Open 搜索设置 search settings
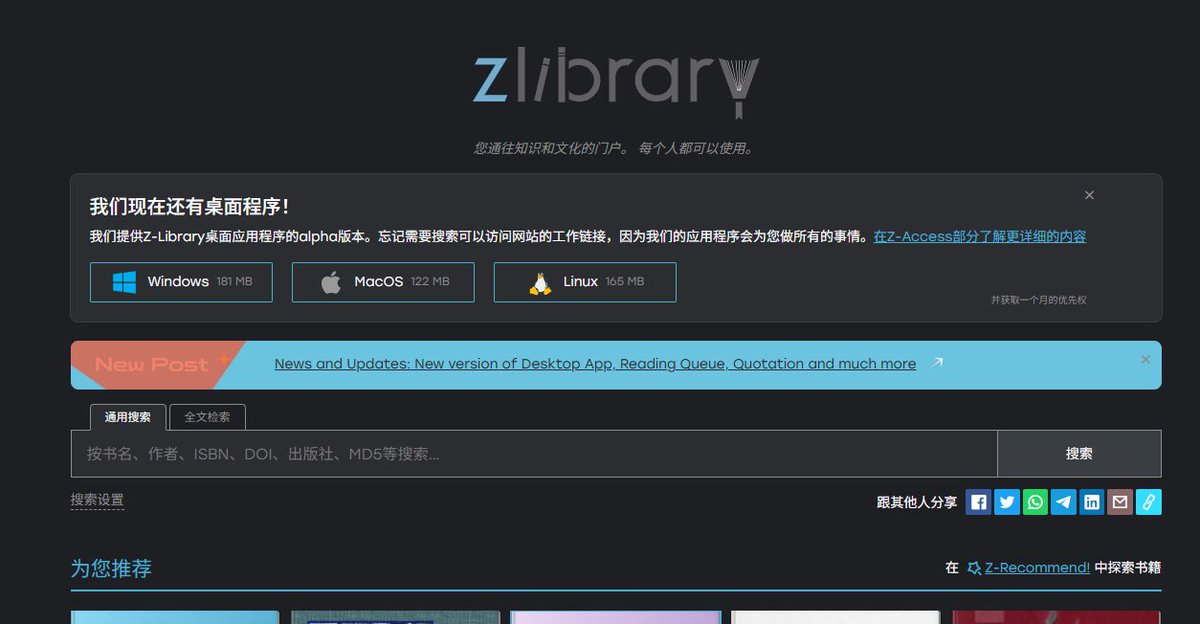This screenshot has height=624, width=1200. tap(97, 500)
